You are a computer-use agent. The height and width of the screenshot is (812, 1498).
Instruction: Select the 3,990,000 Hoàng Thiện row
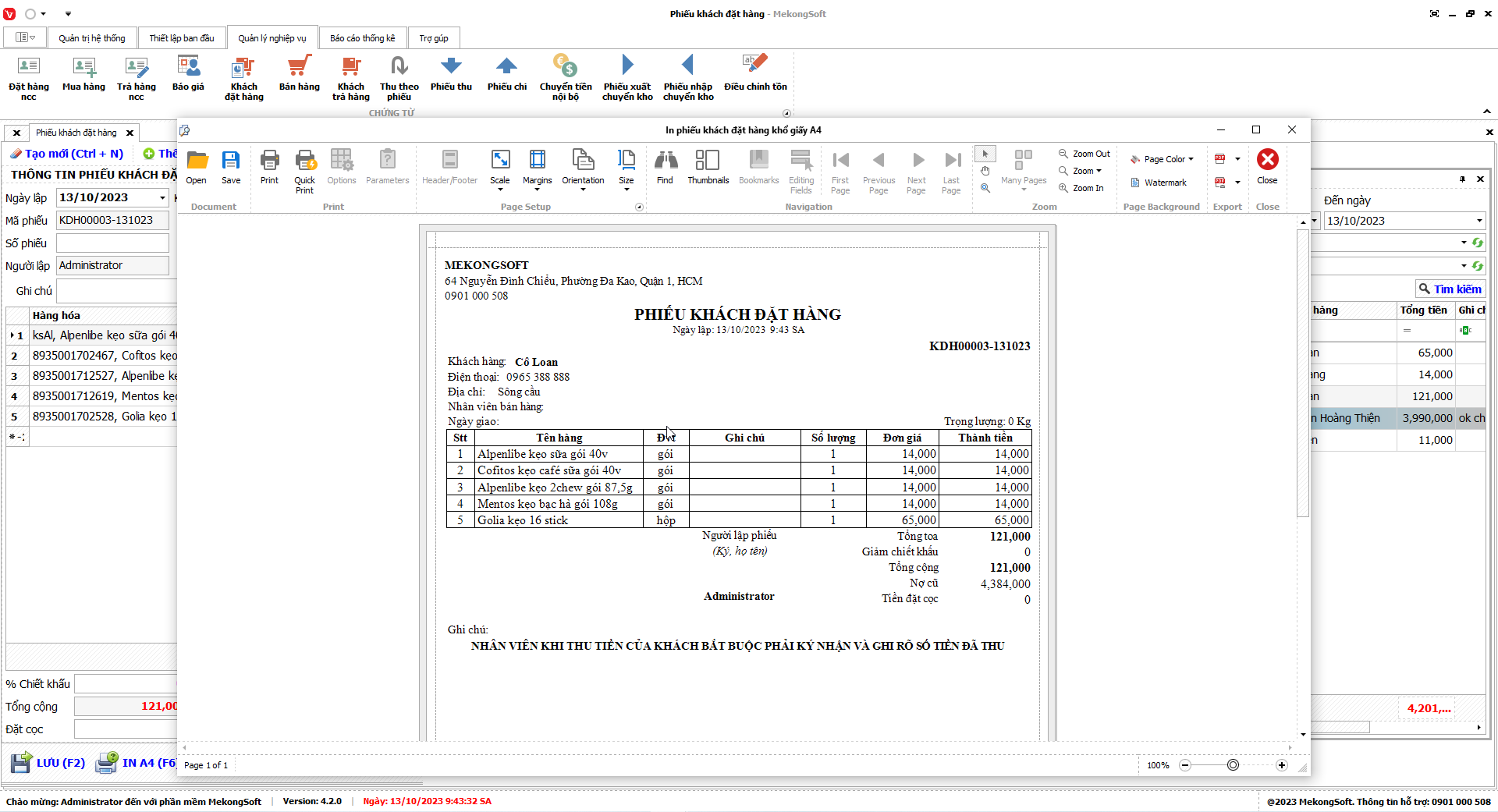coord(1397,418)
